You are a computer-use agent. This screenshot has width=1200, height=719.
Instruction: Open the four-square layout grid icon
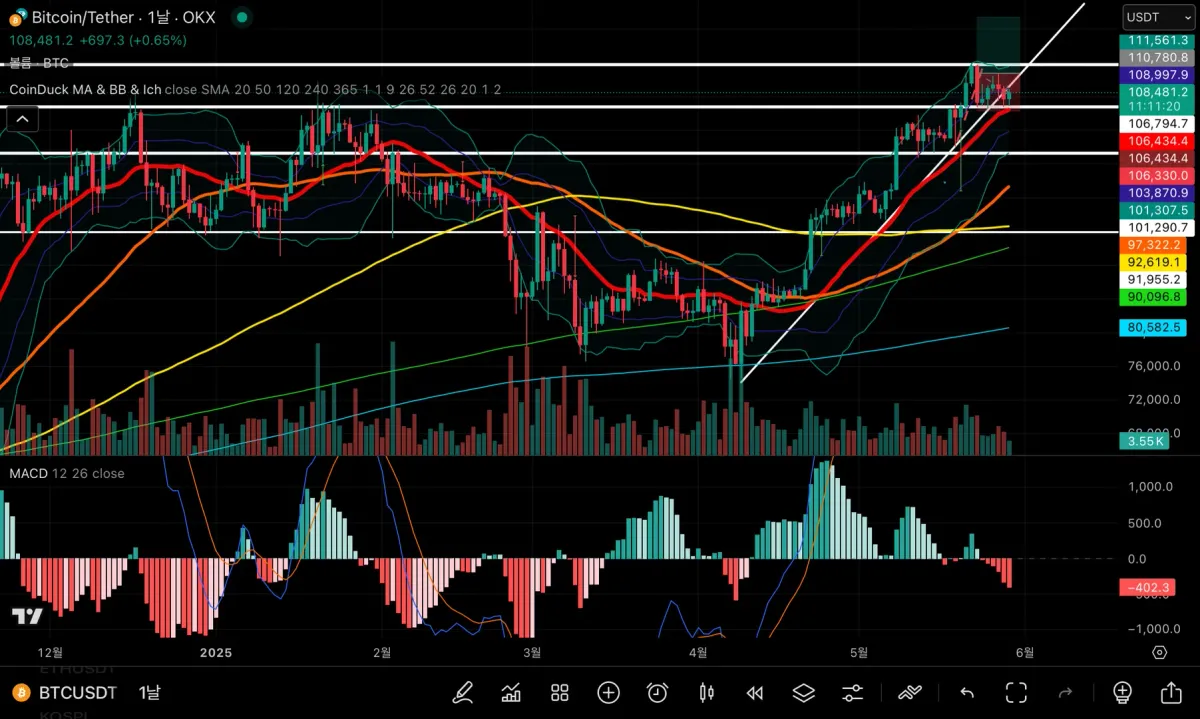tap(560, 692)
